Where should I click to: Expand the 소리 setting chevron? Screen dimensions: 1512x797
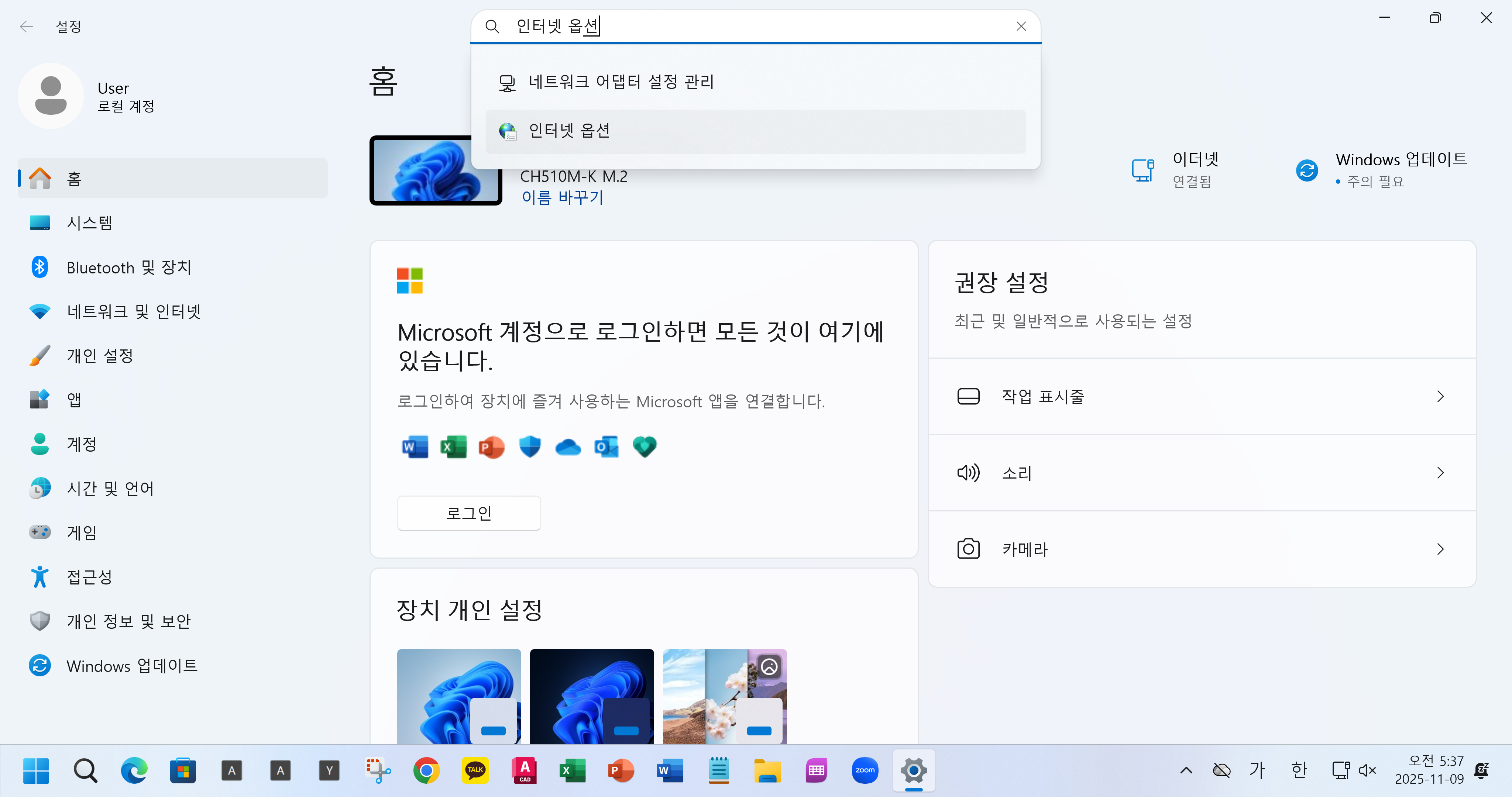click(1440, 473)
